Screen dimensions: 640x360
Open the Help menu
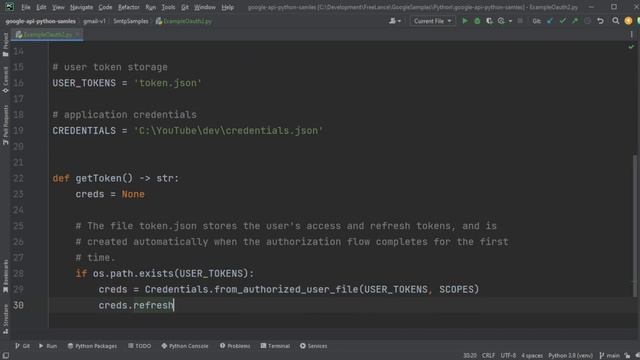pyautogui.click(x=228, y=7)
